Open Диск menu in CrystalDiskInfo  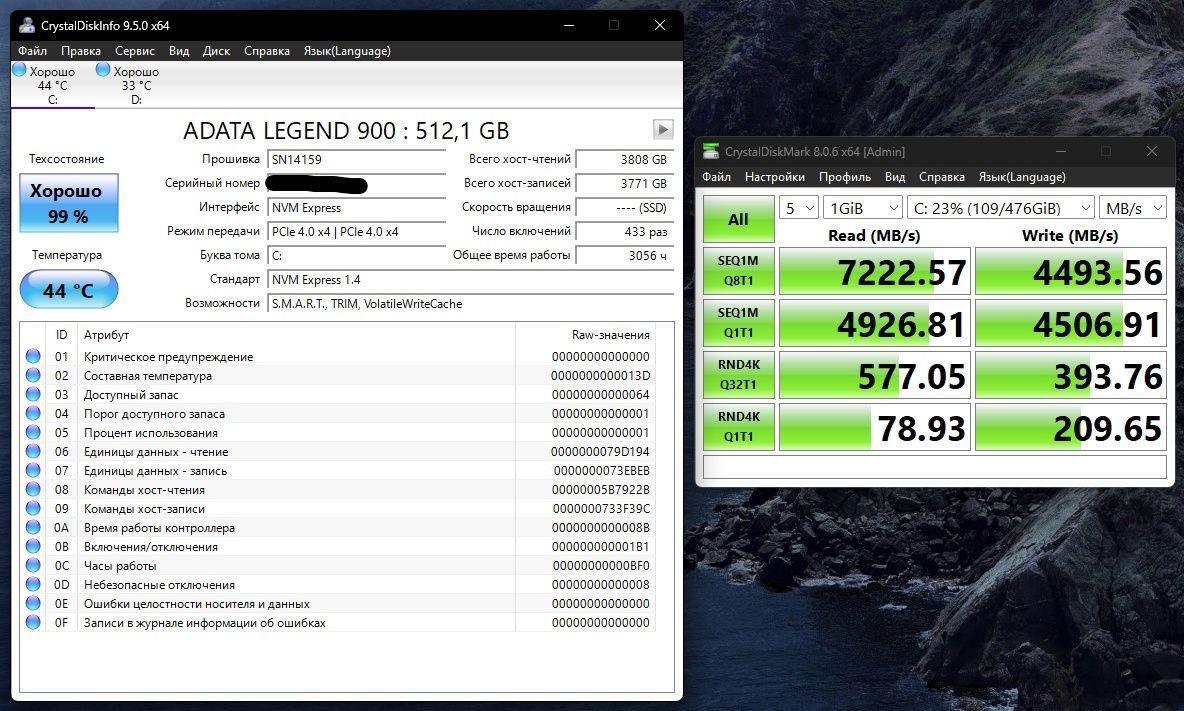click(x=216, y=51)
